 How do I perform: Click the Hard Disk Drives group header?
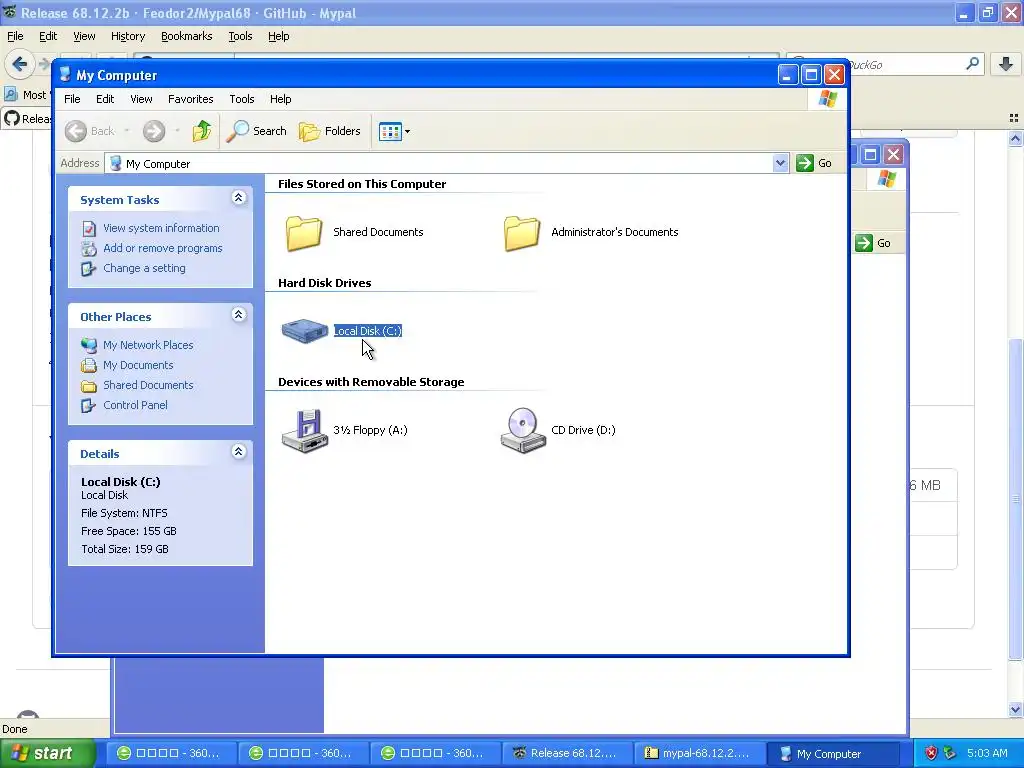tap(325, 283)
